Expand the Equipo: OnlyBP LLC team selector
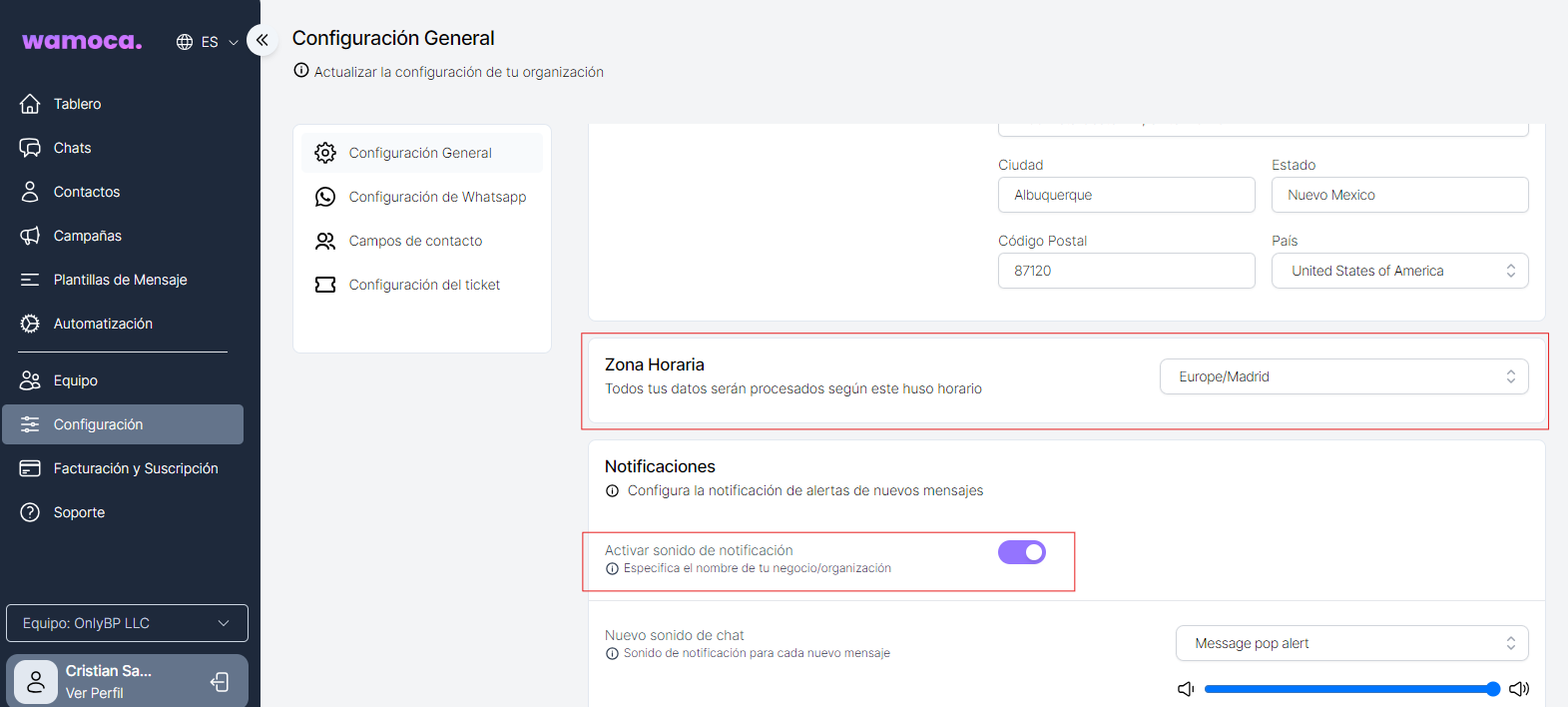 click(127, 623)
